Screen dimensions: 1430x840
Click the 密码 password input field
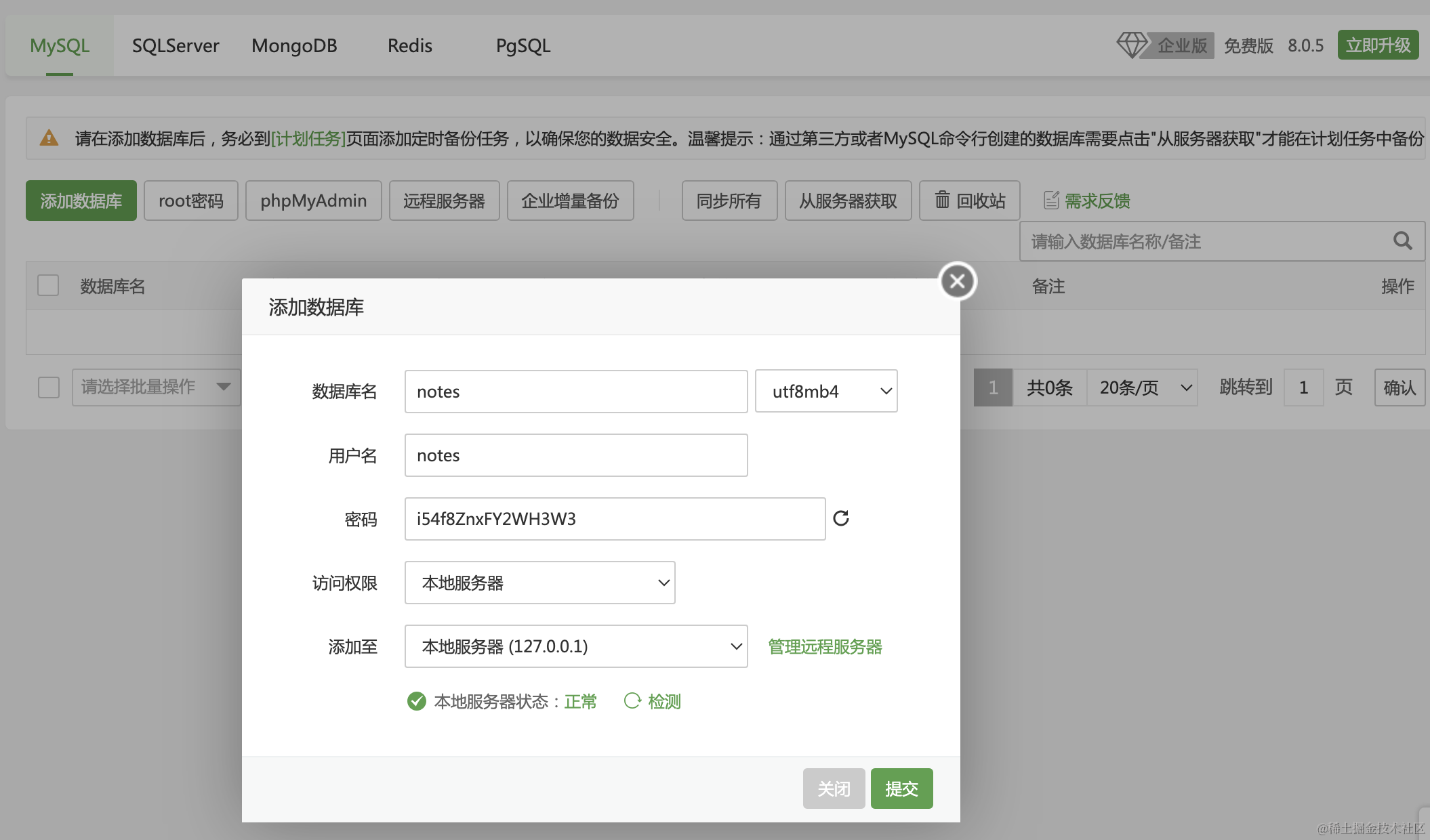pyautogui.click(x=614, y=519)
